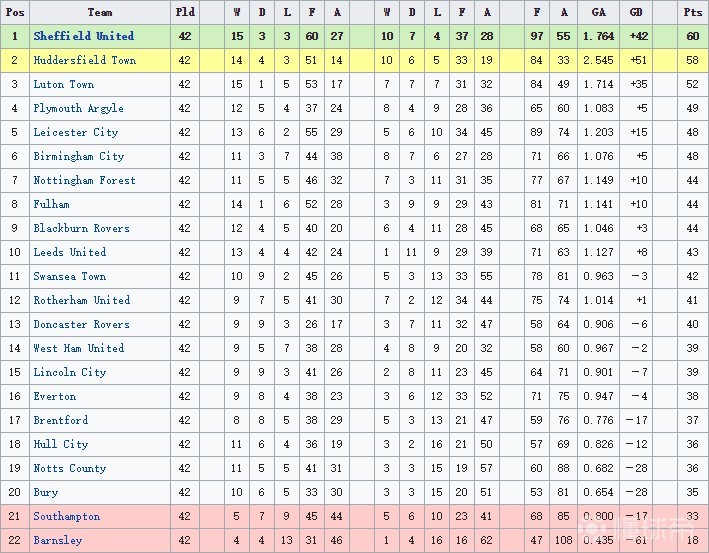This screenshot has height=553, width=709.
Task: Open the Sheffield United team link
Action: pos(83,36)
